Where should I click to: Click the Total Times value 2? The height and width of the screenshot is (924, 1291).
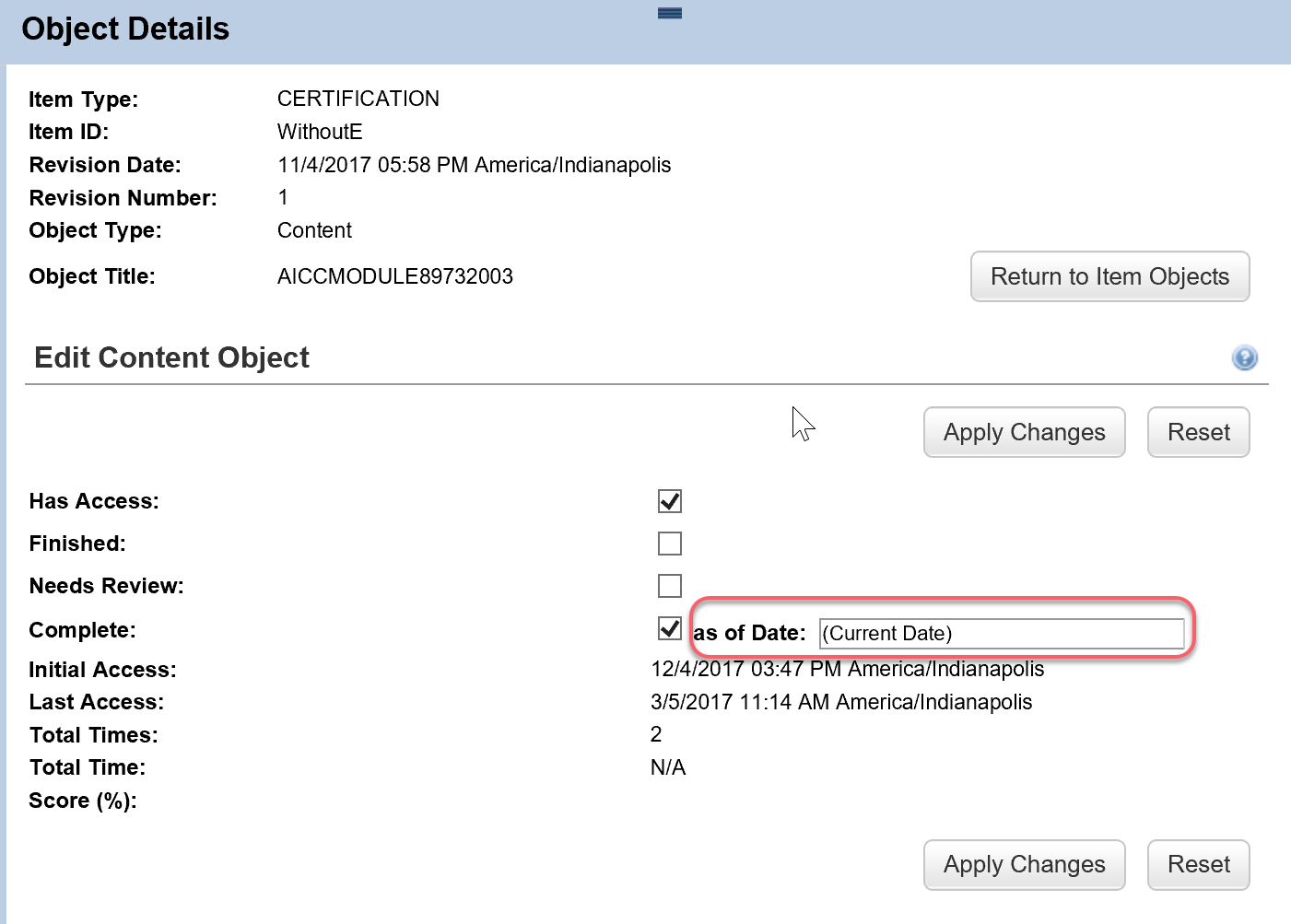coord(656,734)
